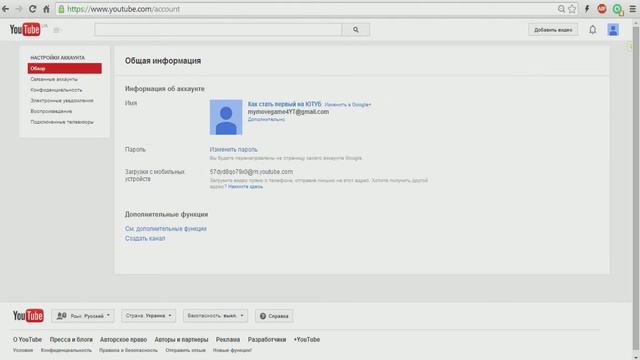640x360 pixels.
Task: Open Электронные уведомления in the sidebar
Action: click(62, 100)
